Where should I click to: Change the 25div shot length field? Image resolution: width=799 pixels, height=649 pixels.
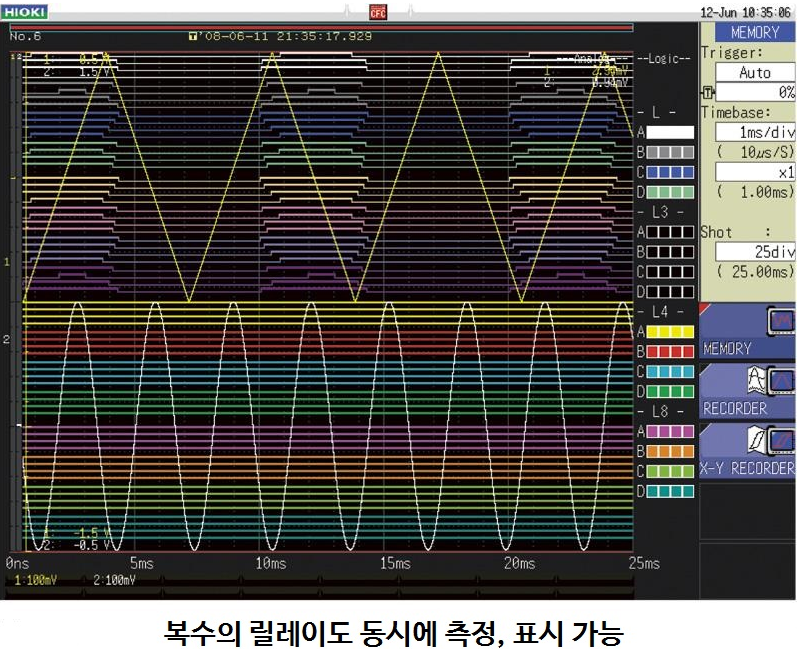click(x=755, y=252)
